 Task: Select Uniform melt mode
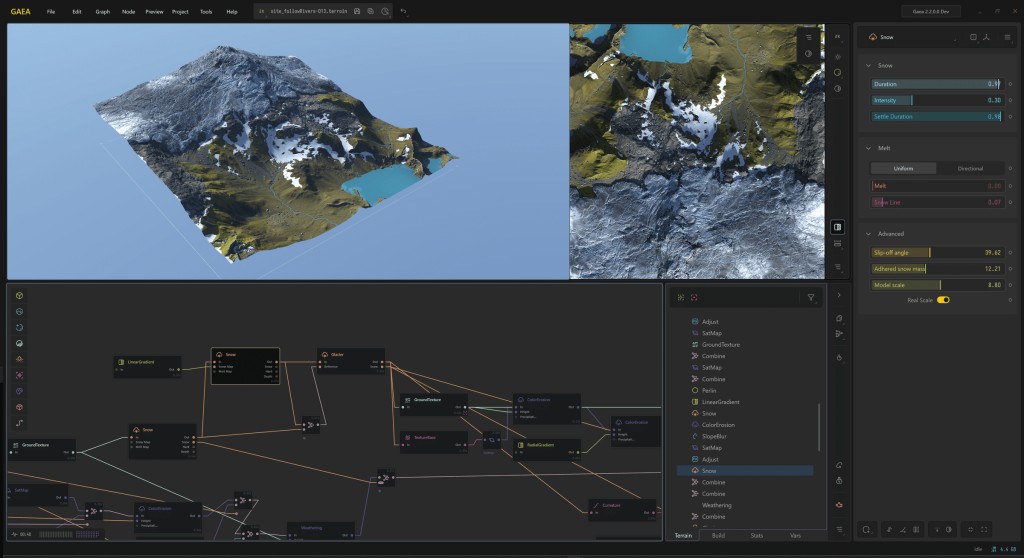pos(904,169)
